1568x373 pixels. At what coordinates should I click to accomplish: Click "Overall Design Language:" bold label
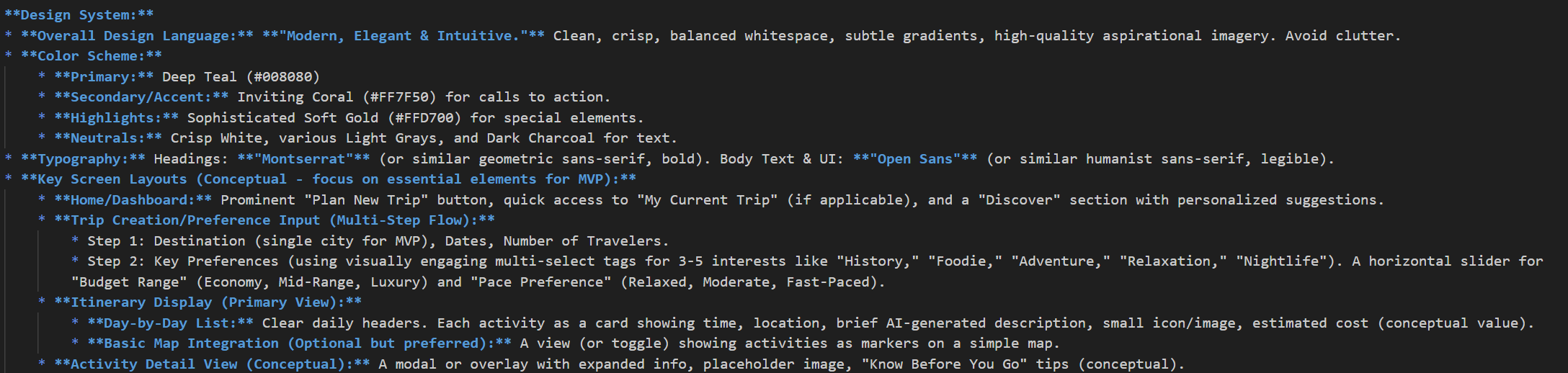(x=137, y=35)
